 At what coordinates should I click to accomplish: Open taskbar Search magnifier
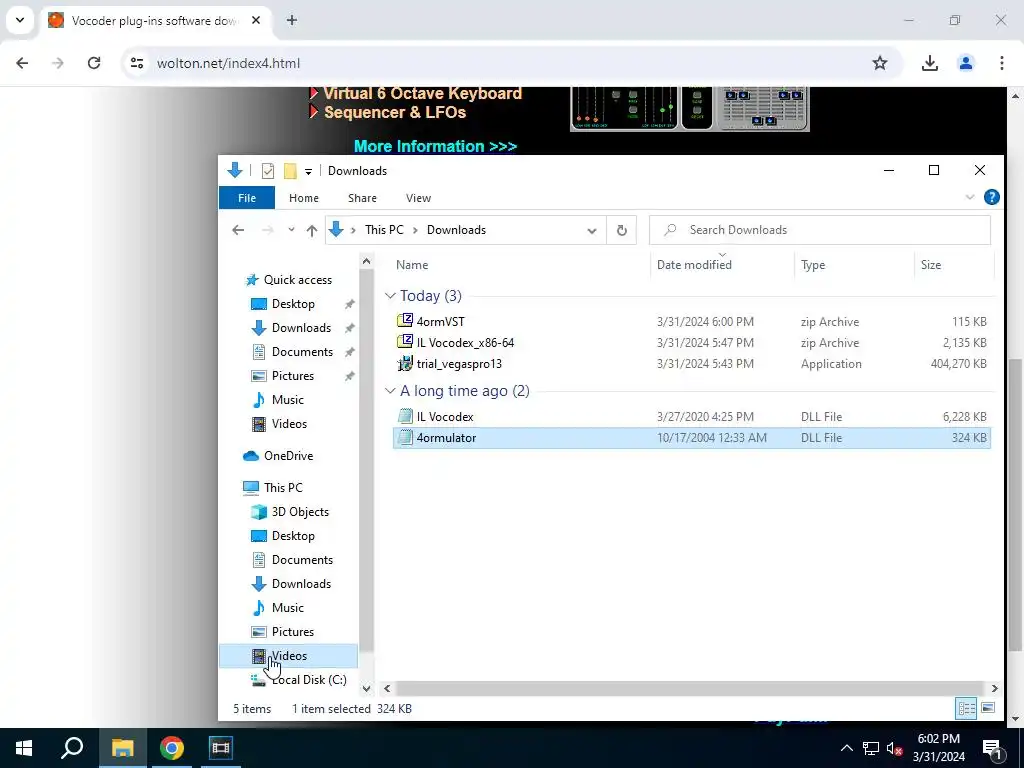72,748
